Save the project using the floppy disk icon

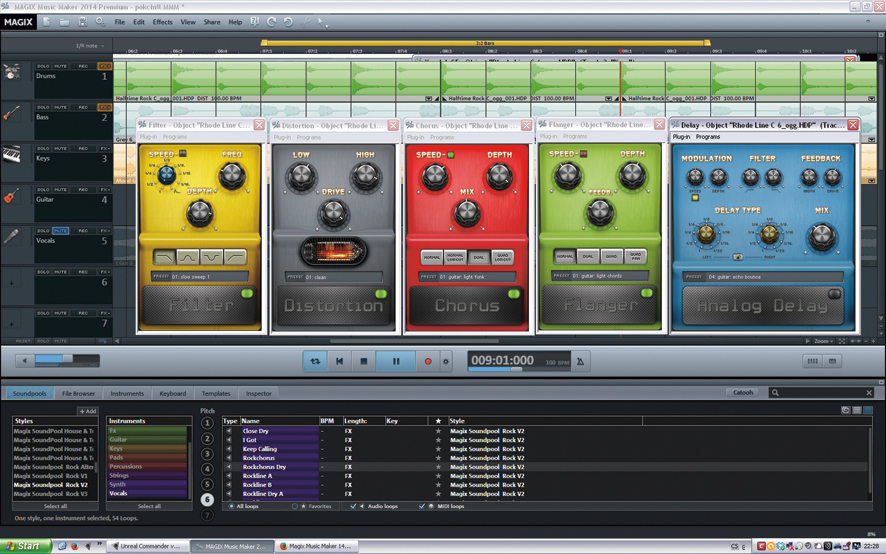click(x=82, y=22)
